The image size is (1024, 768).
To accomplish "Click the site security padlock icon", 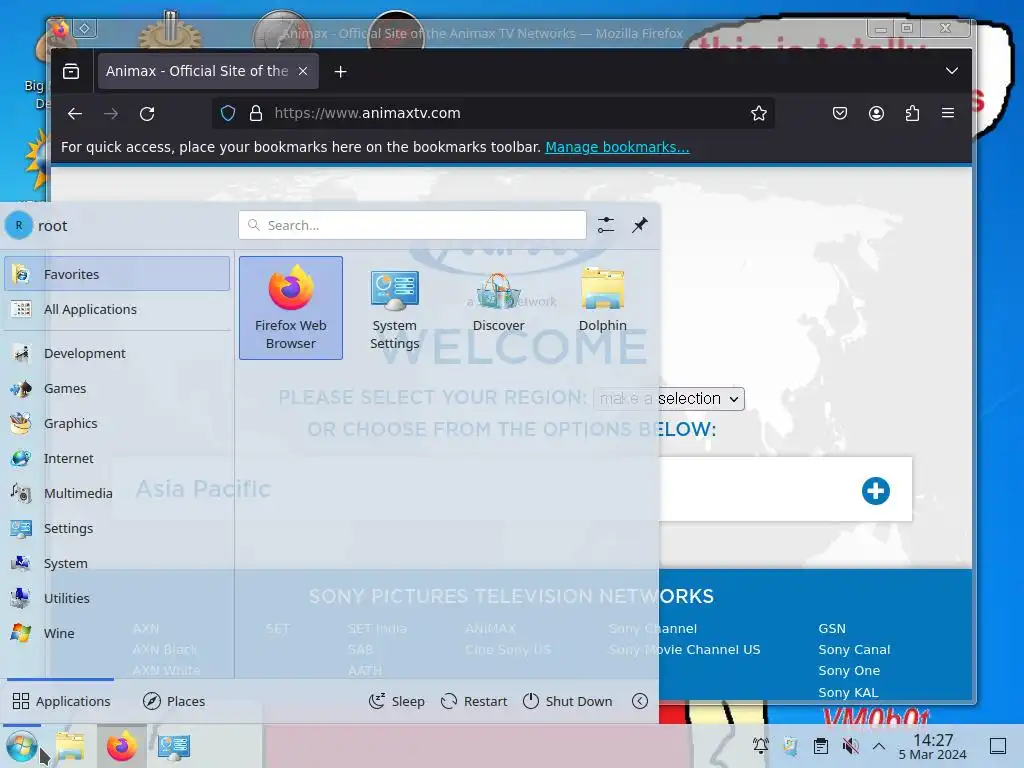I will point(256,114).
